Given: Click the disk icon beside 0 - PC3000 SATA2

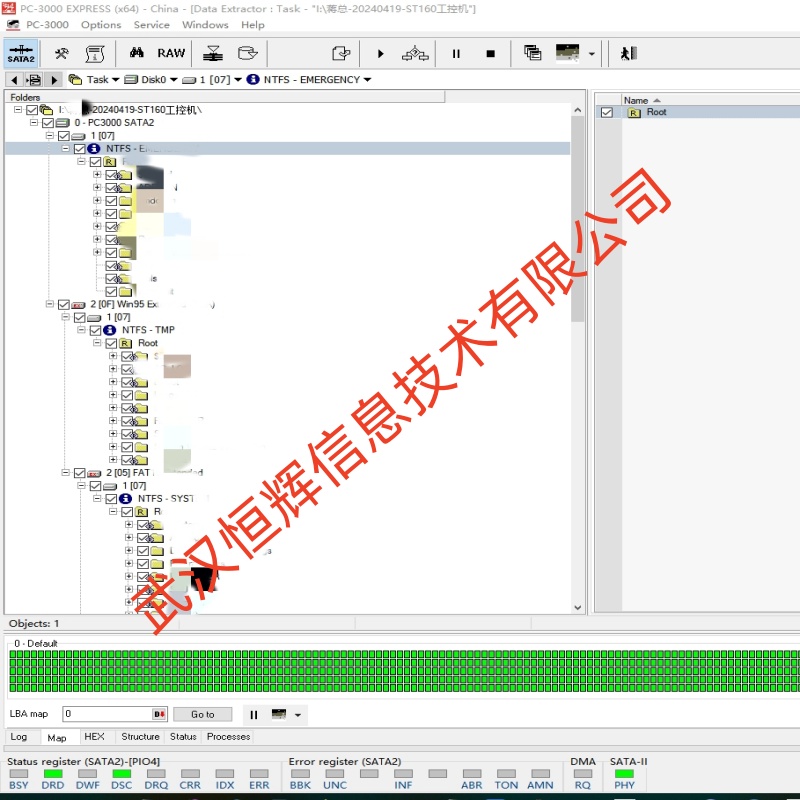Looking at the screenshot, I should pos(63,123).
